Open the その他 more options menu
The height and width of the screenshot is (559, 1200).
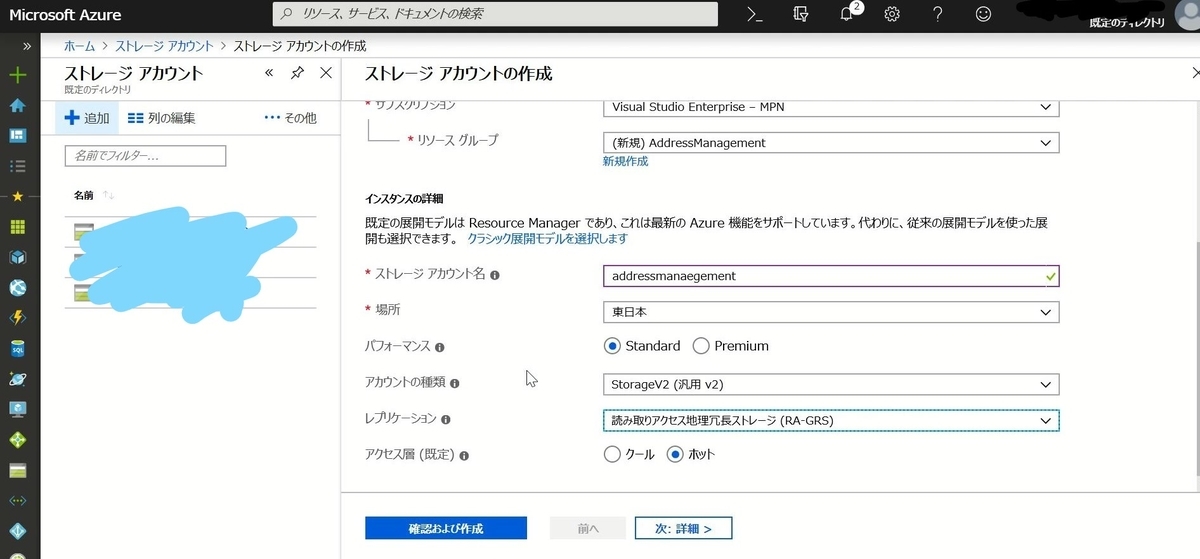pyautogui.click(x=290, y=118)
